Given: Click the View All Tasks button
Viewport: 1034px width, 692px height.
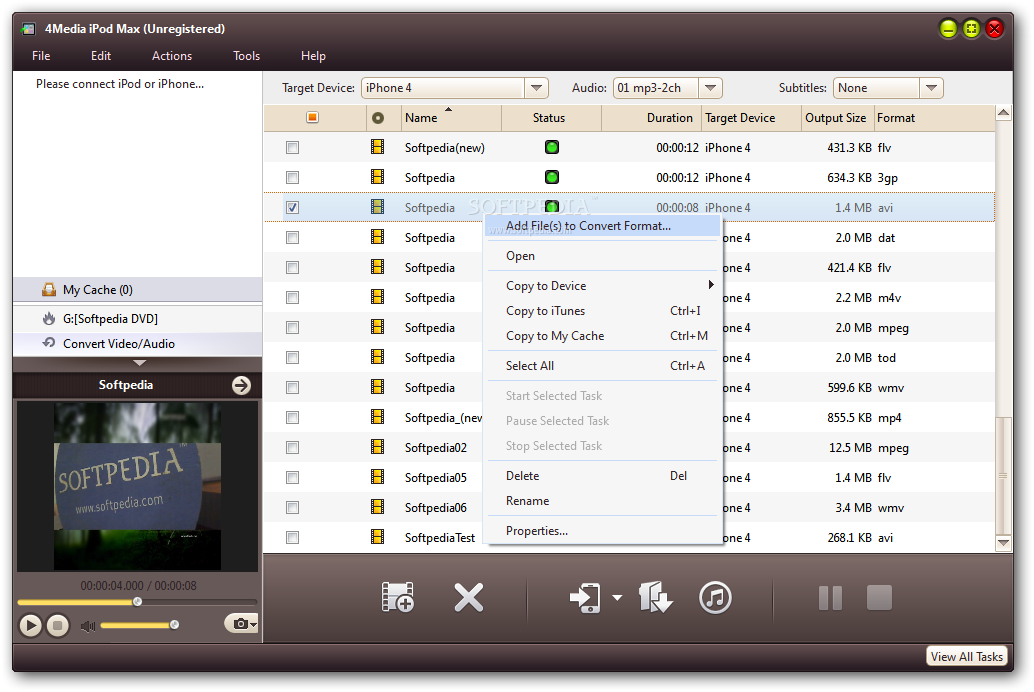Looking at the screenshot, I should [x=966, y=656].
